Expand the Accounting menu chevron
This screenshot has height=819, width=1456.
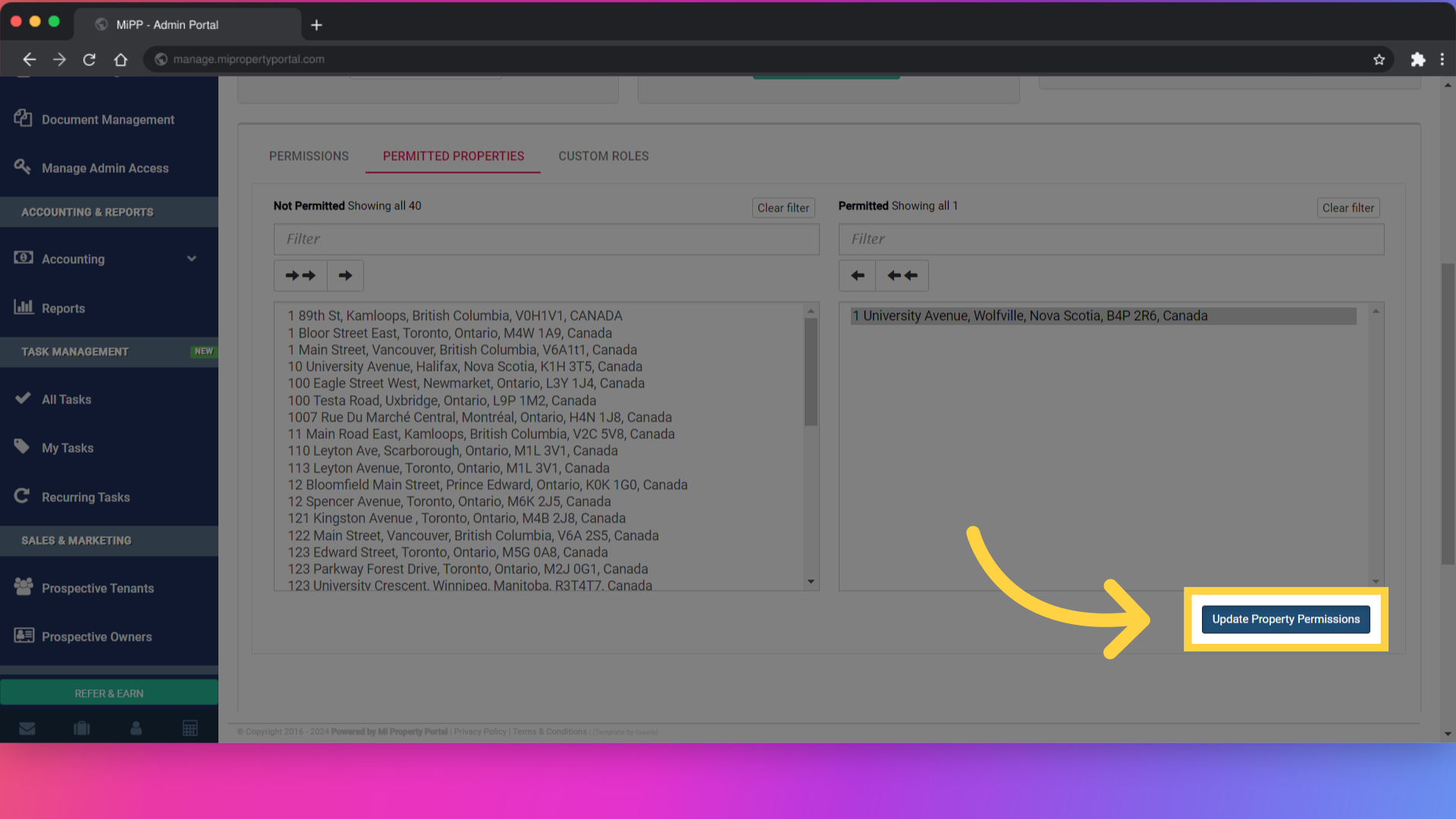192,259
